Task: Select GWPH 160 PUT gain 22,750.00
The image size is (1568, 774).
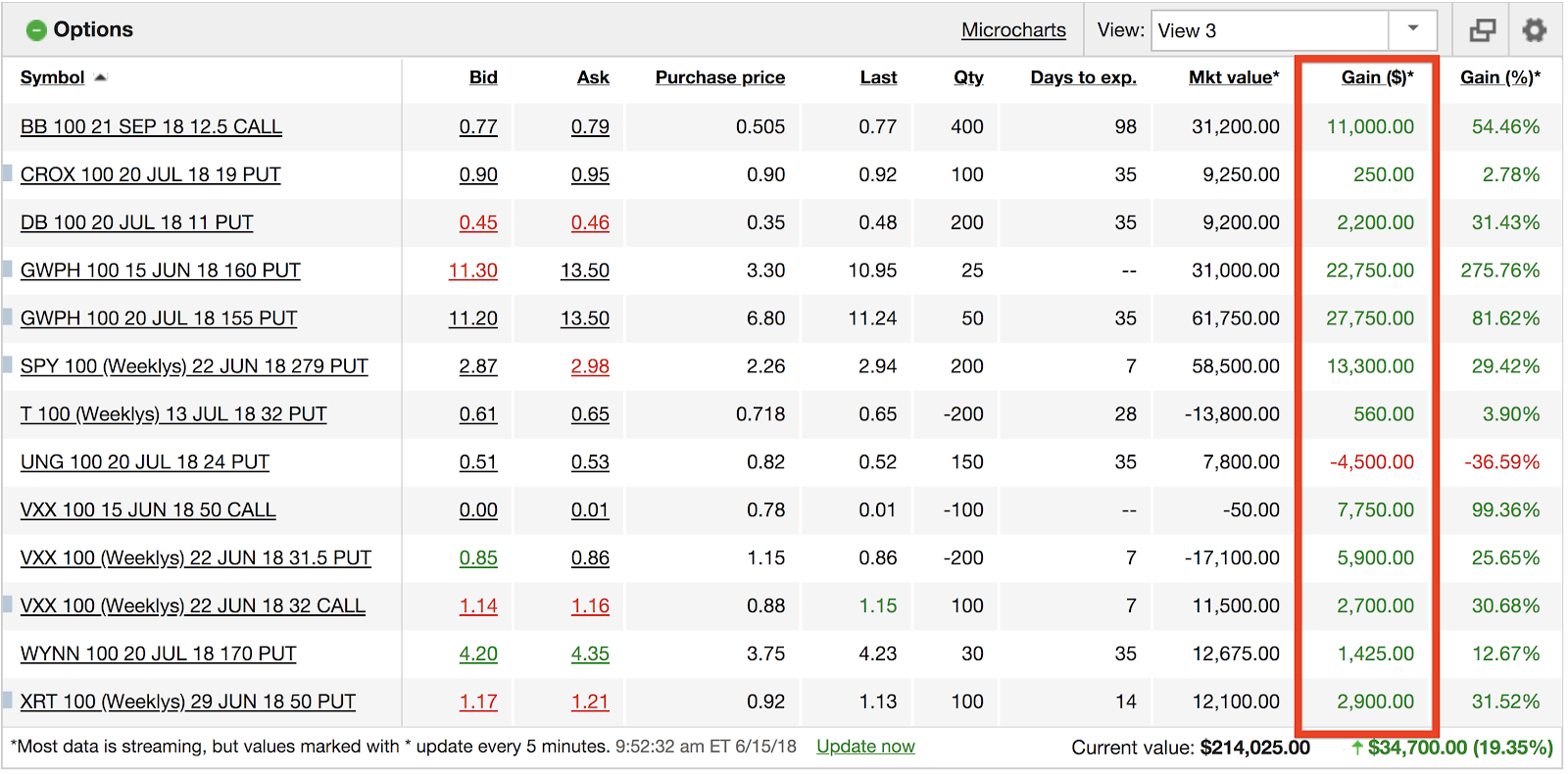Action: (x=1370, y=270)
